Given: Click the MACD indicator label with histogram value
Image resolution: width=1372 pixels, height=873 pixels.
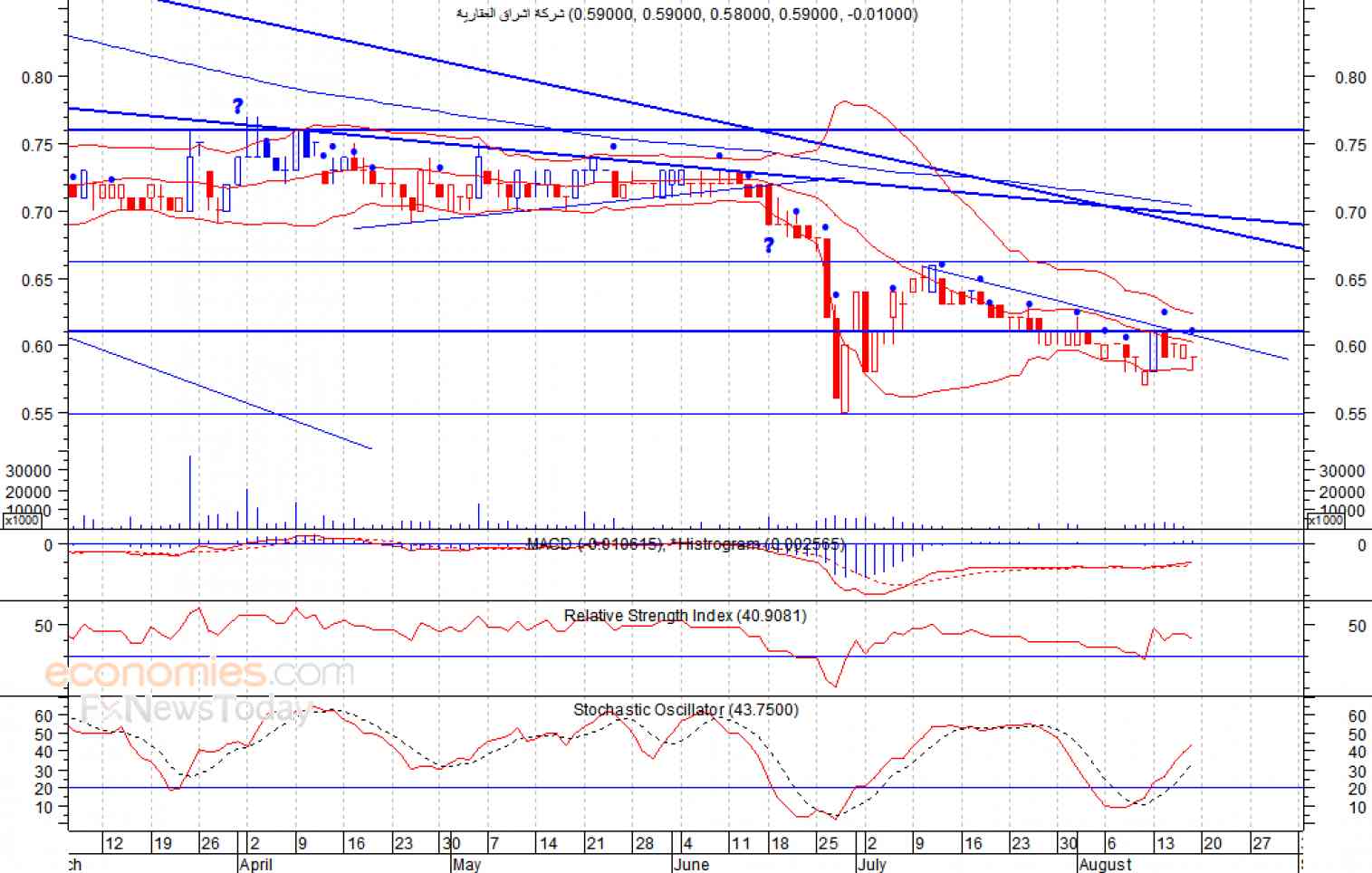Looking at the screenshot, I should click(686, 544).
